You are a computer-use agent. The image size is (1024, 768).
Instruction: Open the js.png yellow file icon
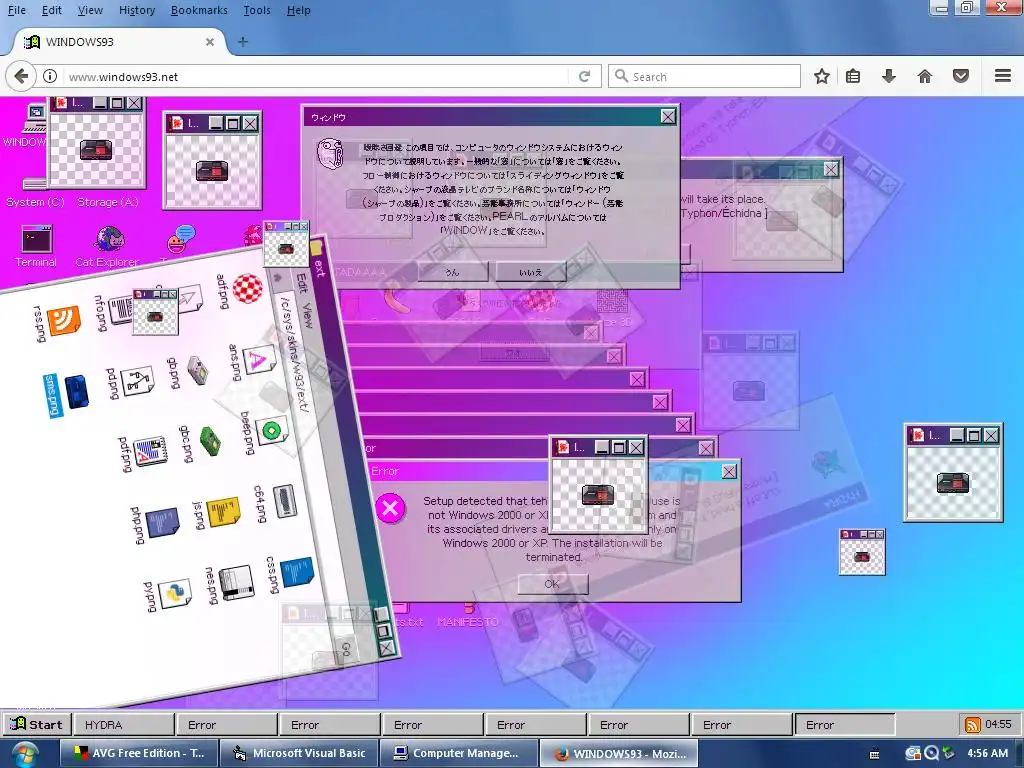tap(223, 513)
